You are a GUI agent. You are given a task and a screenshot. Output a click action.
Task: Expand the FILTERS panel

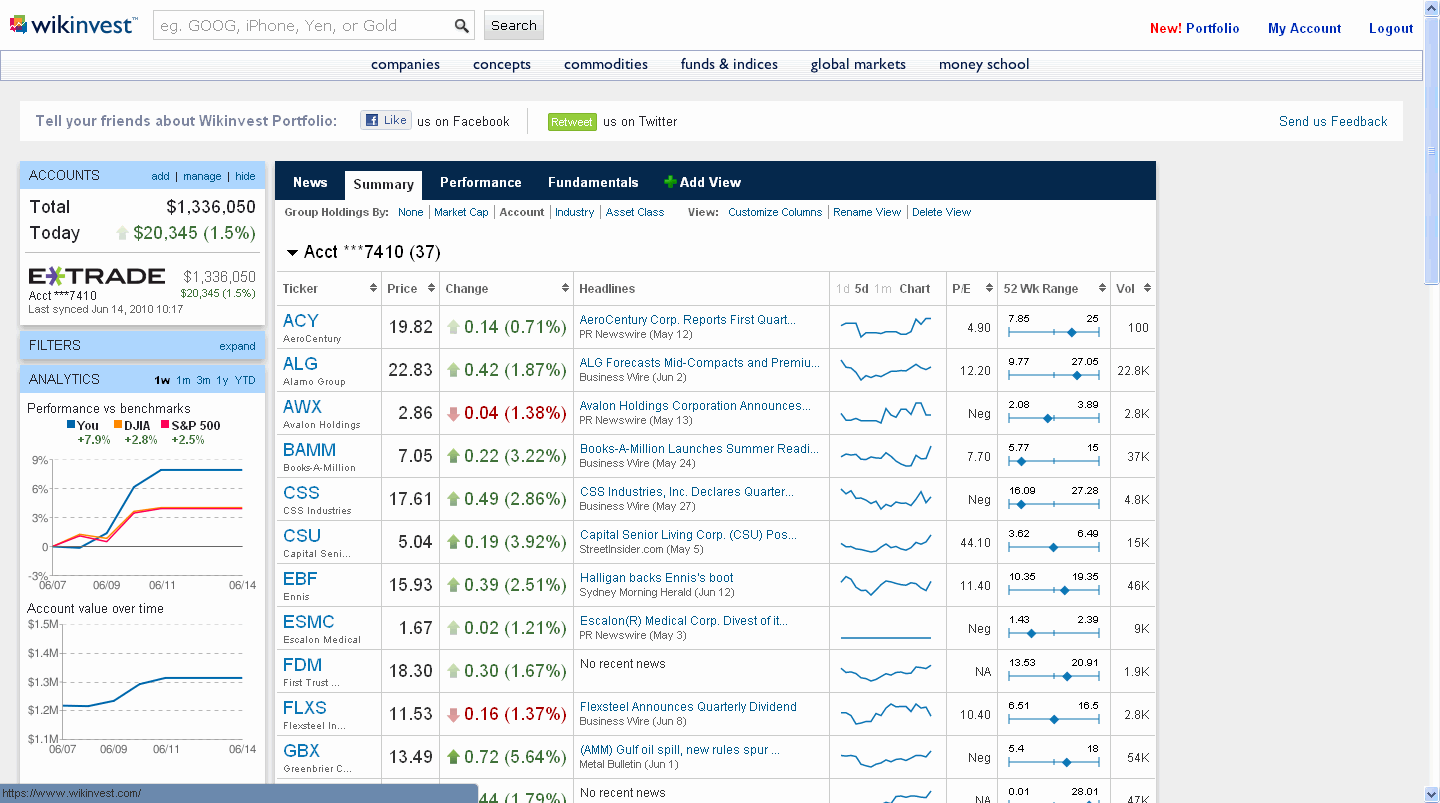[x=237, y=346]
